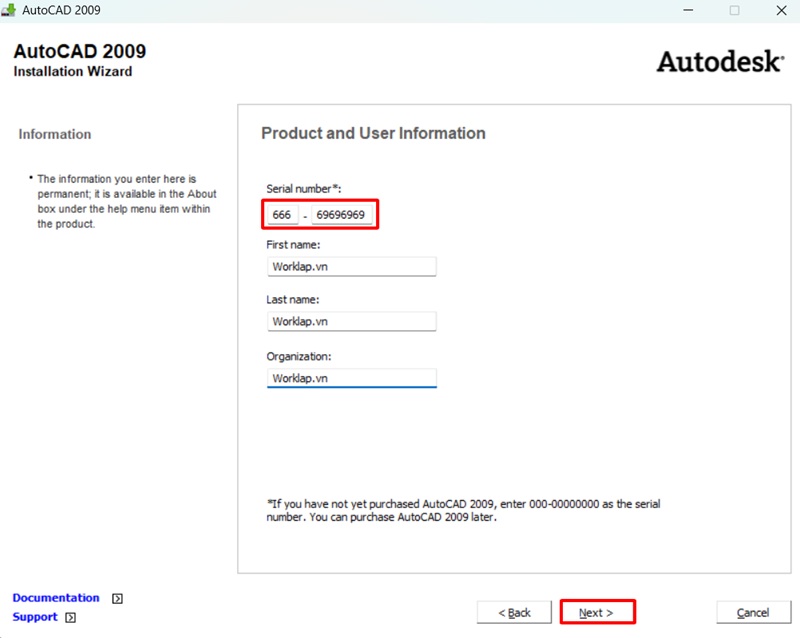Image resolution: width=800 pixels, height=638 pixels.
Task: Click the Autodesk logo
Action: coord(719,62)
